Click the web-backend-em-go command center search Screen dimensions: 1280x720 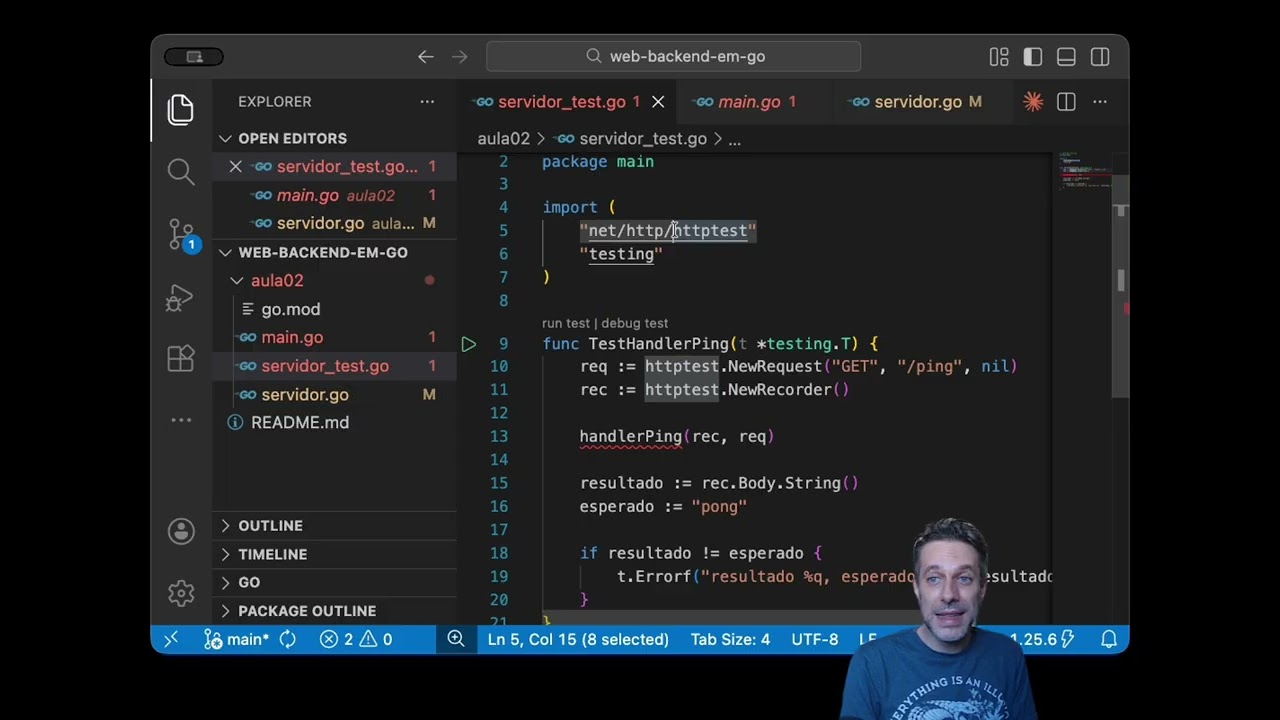[x=673, y=57]
